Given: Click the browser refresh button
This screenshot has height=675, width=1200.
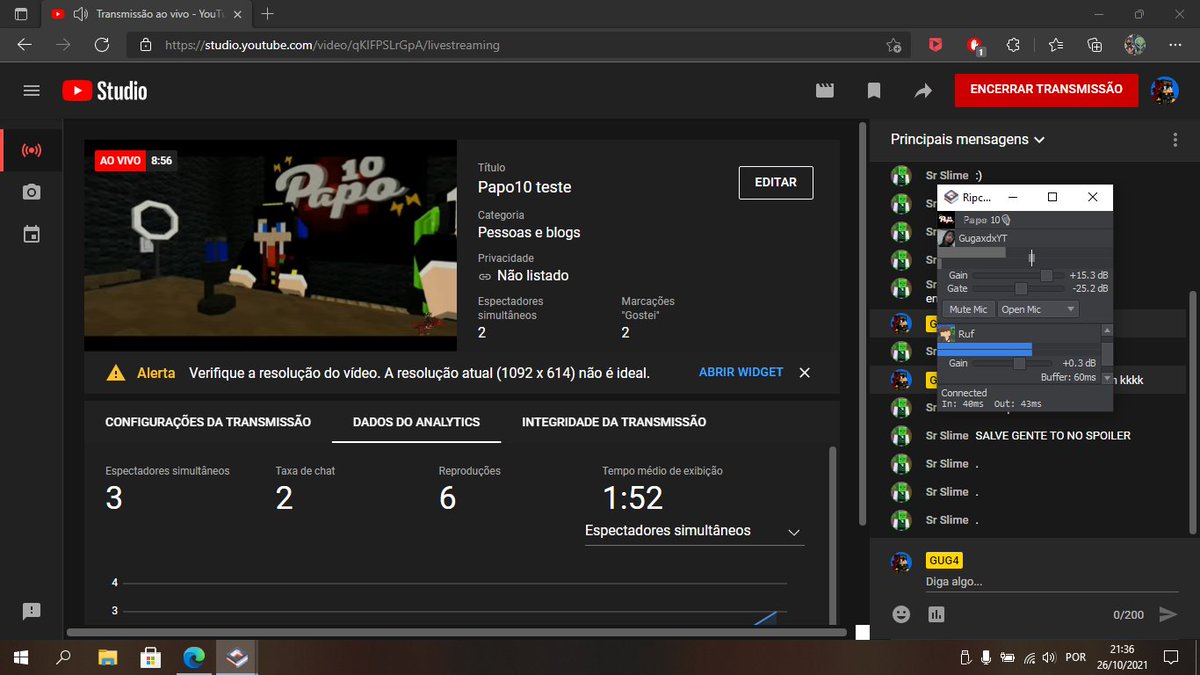Looking at the screenshot, I should (101, 45).
